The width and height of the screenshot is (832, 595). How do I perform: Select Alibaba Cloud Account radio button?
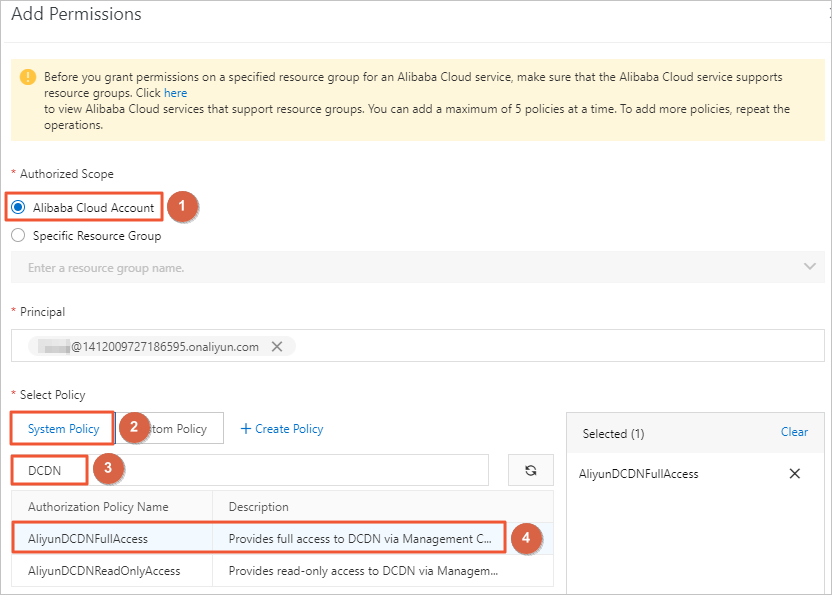[x=18, y=208]
